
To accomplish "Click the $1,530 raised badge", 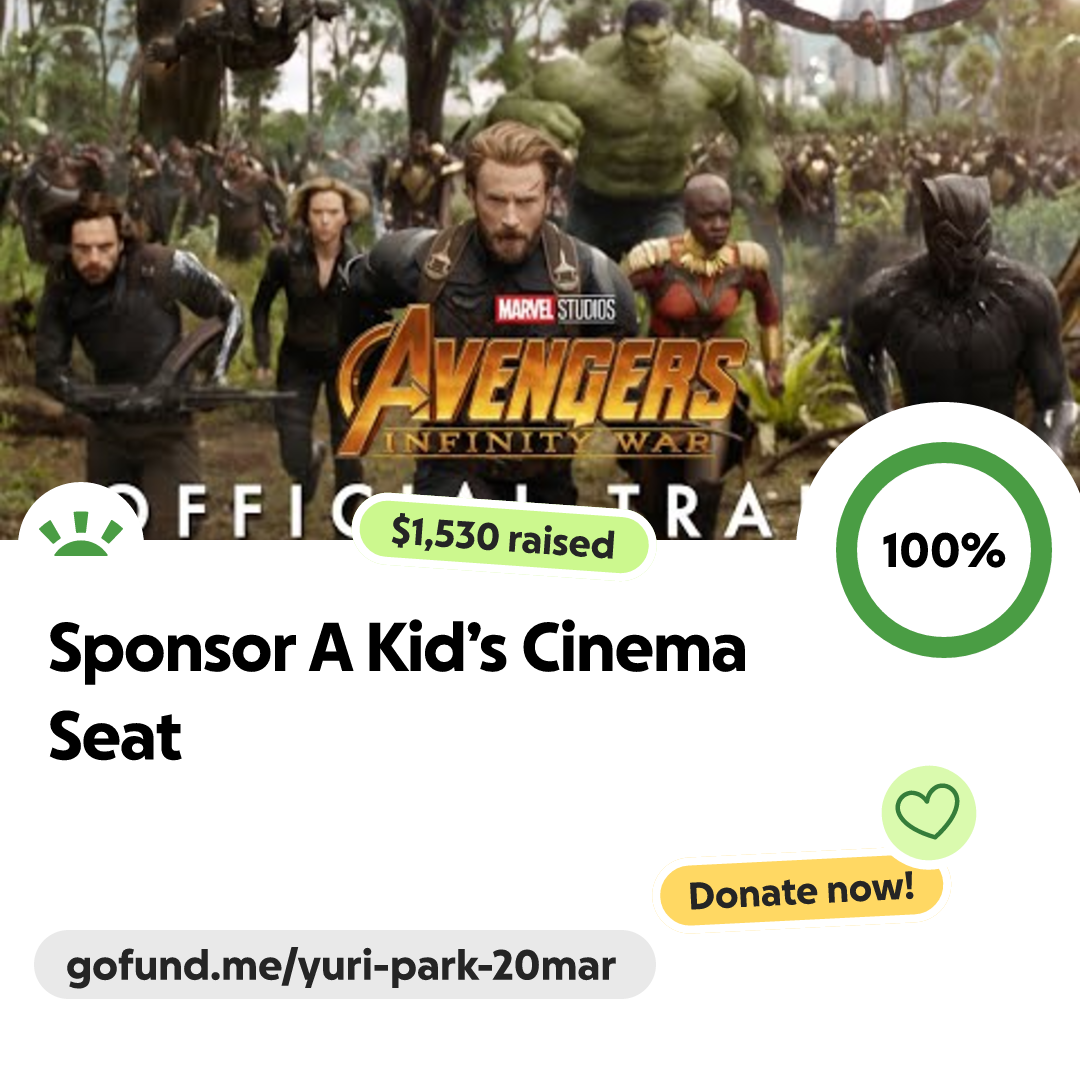I will pyautogui.click(x=503, y=539).
